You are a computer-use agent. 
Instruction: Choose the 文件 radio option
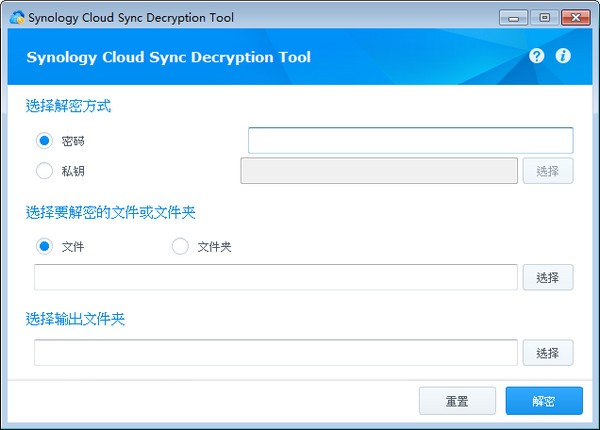point(44,246)
